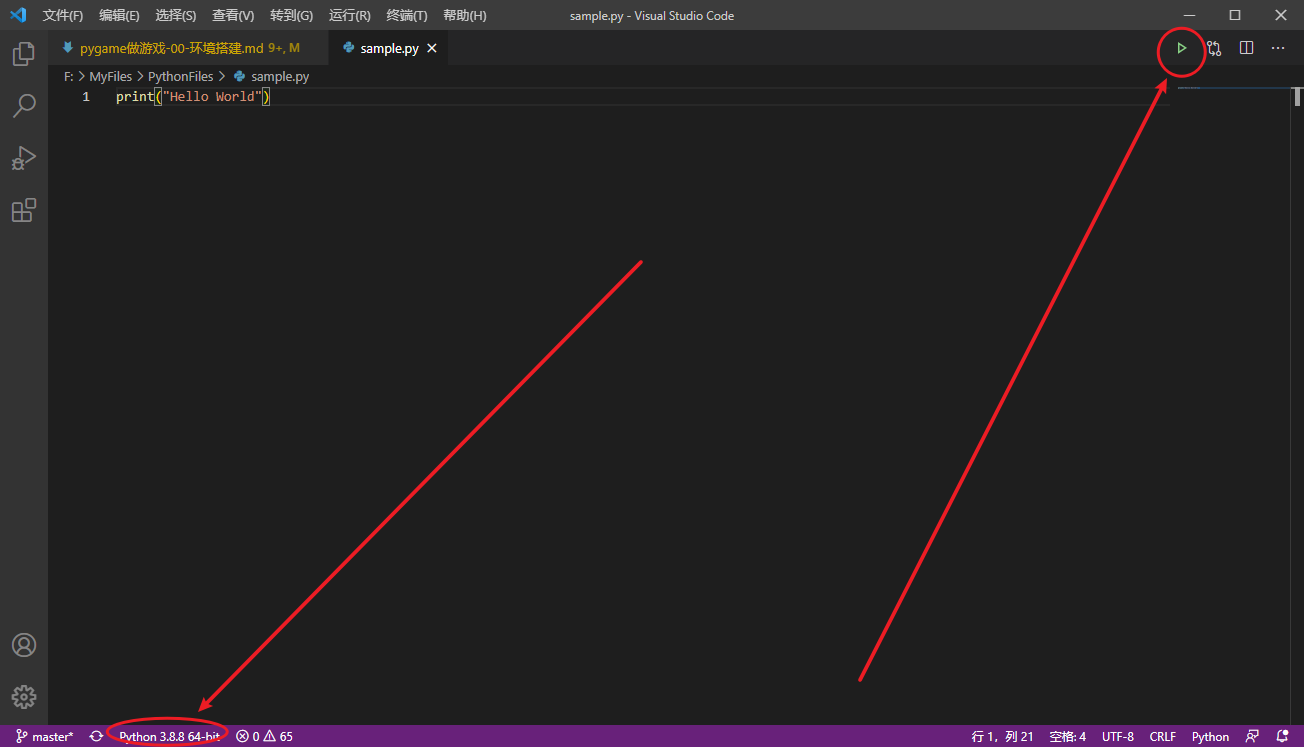The height and width of the screenshot is (747, 1304).
Task: Open notifications bell in status bar
Action: (1283, 736)
